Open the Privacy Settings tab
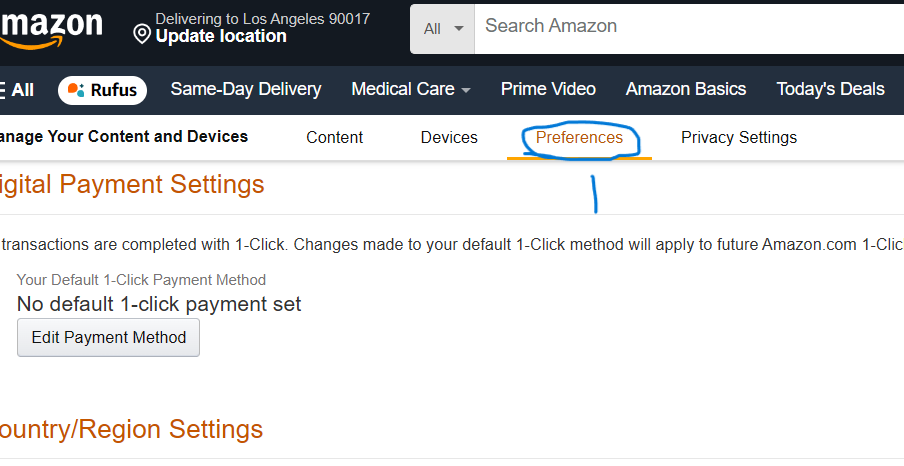The image size is (904, 466). [x=739, y=138]
